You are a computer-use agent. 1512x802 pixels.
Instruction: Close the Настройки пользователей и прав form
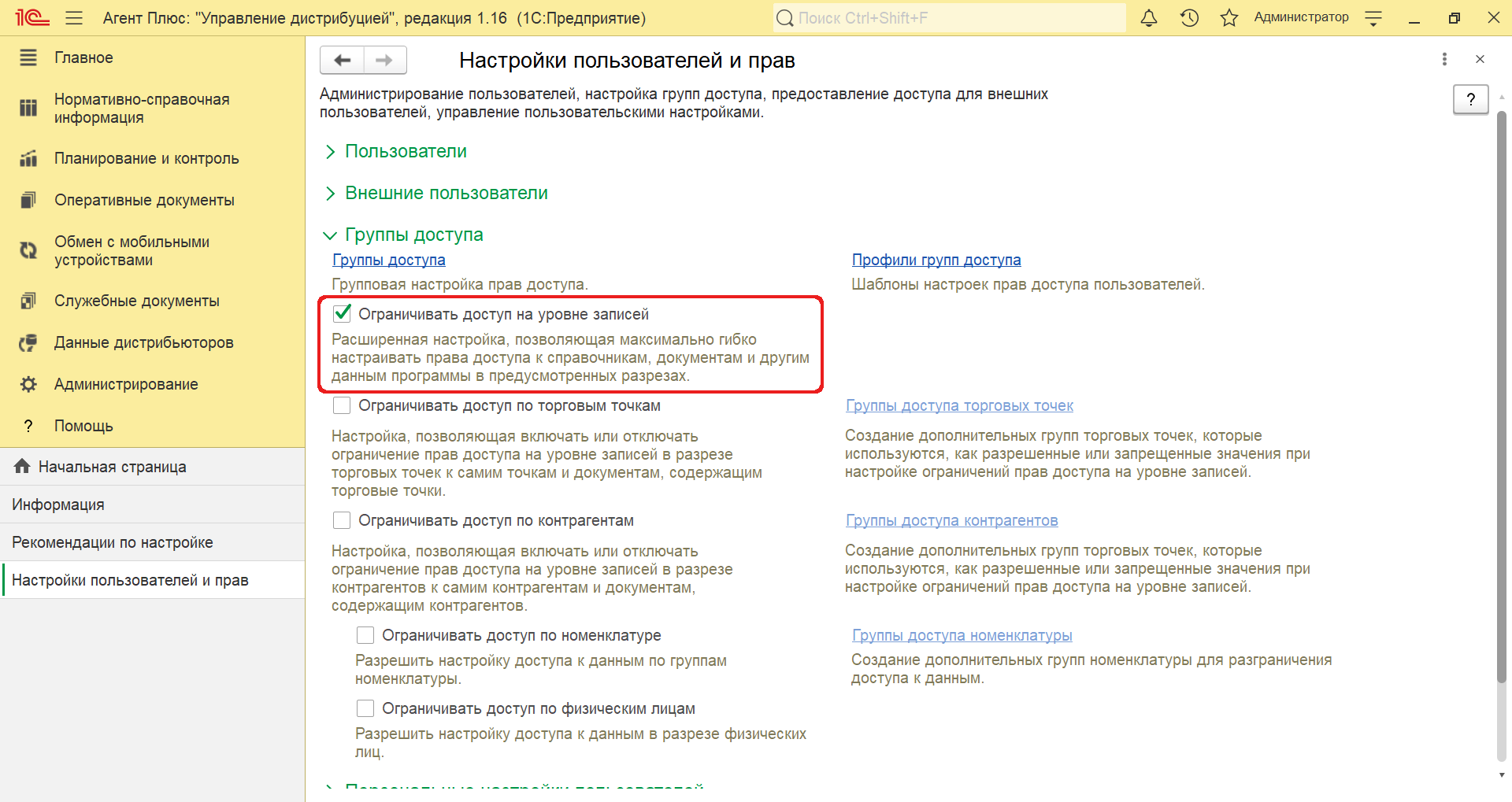pyautogui.click(x=1480, y=59)
